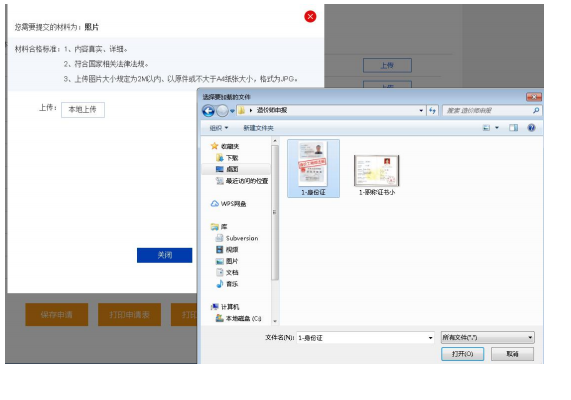571x400 pixels.
Task: Click the back navigation arrow in file dialog
Action: pyautogui.click(x=208, y=111)
